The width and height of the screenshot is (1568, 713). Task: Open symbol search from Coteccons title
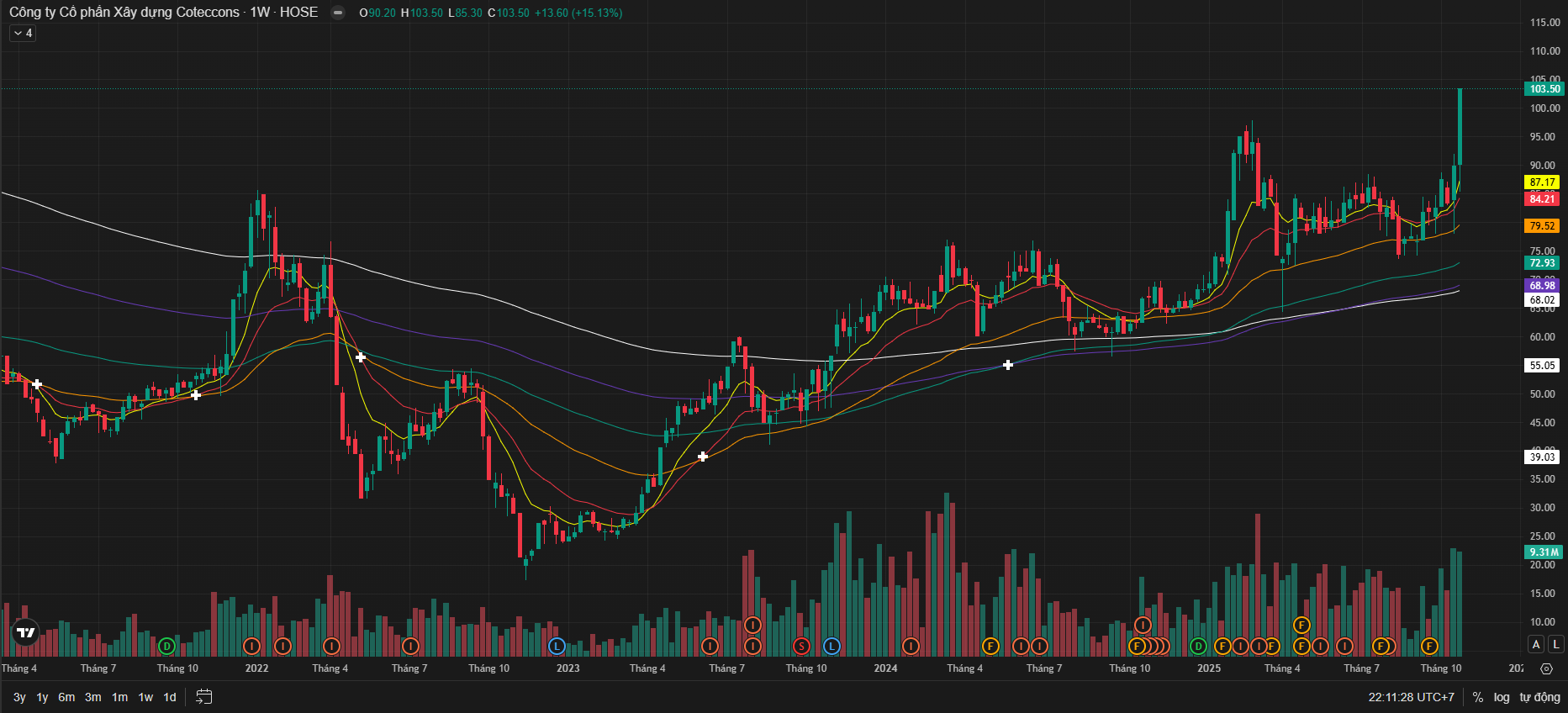click(124, 13)
